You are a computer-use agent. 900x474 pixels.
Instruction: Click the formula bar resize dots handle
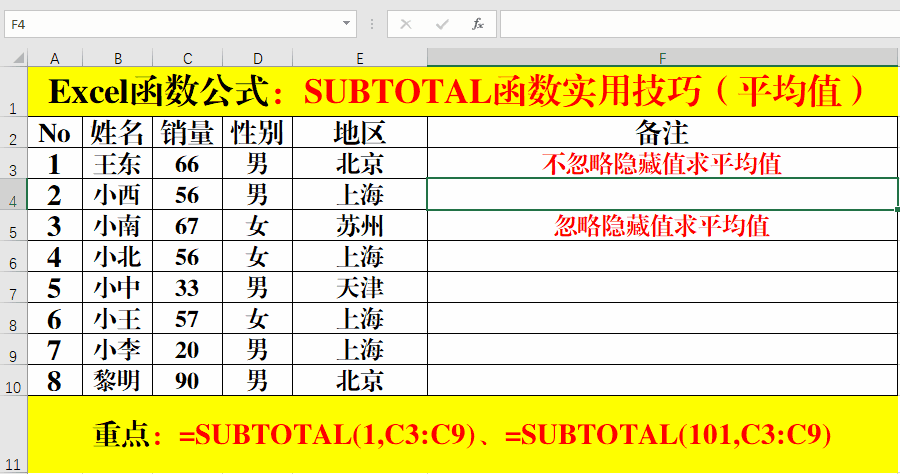point(372,24)
